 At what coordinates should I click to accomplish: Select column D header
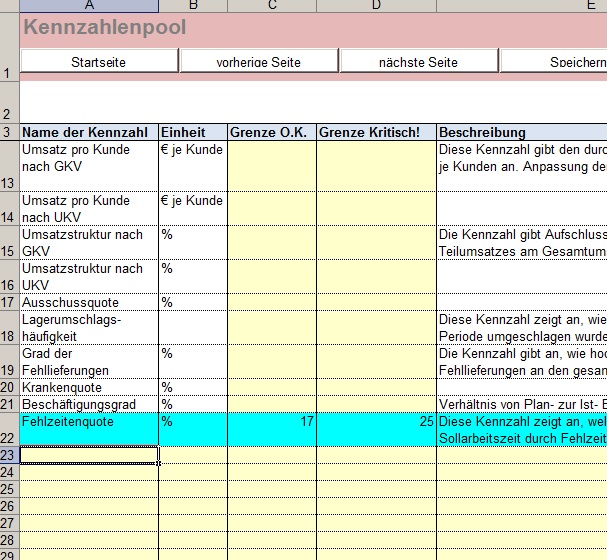coord(376,6)
